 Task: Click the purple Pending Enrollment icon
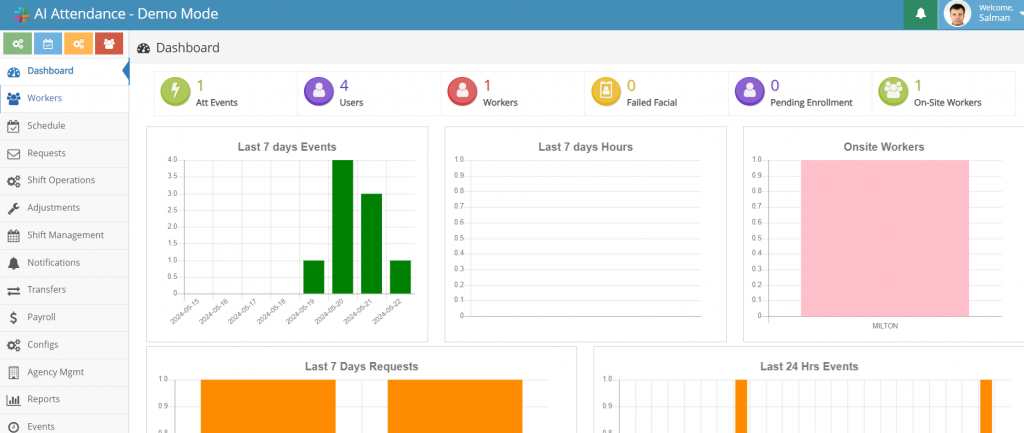pyautogui.click(x=749, y=93)
